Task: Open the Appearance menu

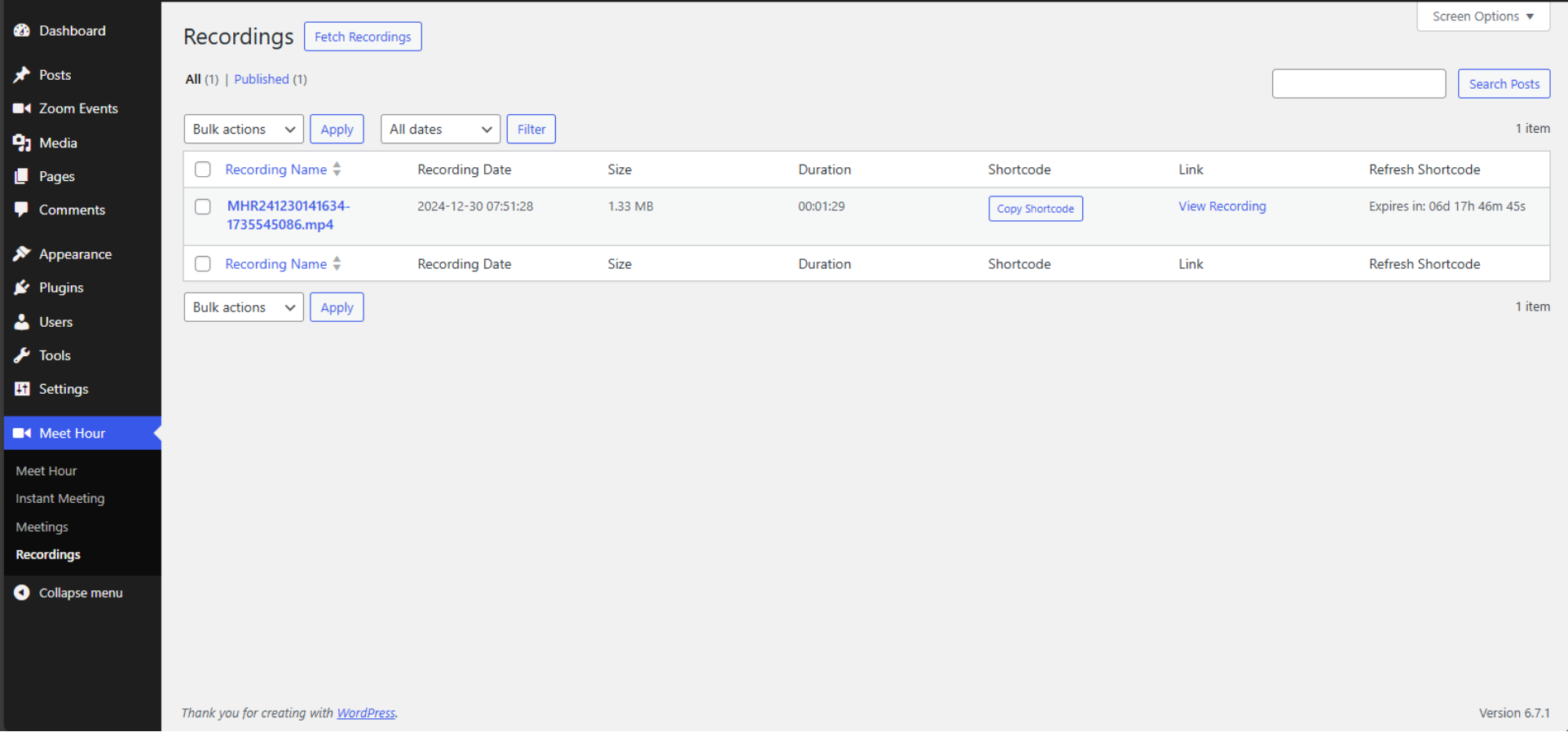Action: click(x=75, y=254)
